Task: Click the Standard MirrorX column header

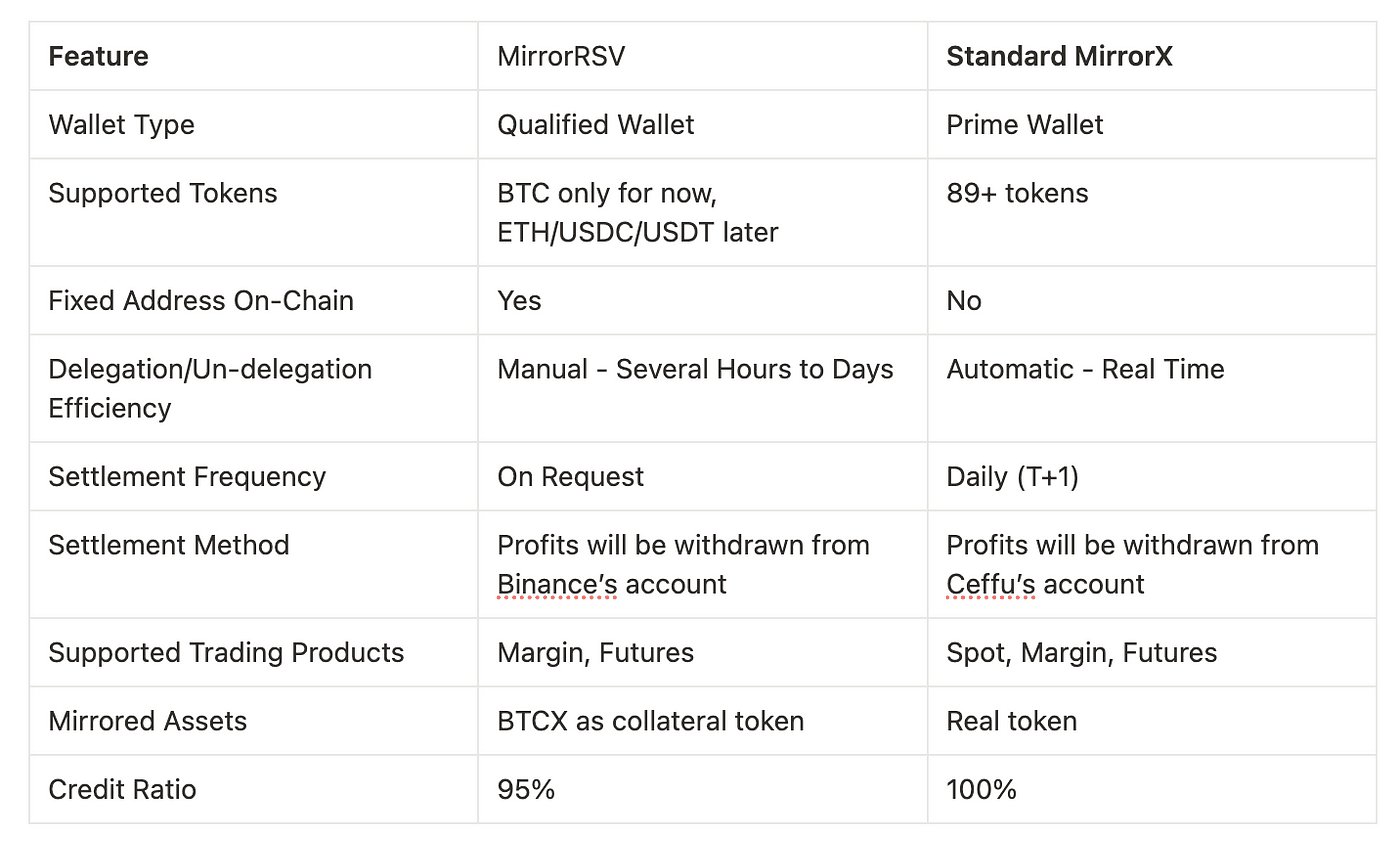Action: (1059, 56)
